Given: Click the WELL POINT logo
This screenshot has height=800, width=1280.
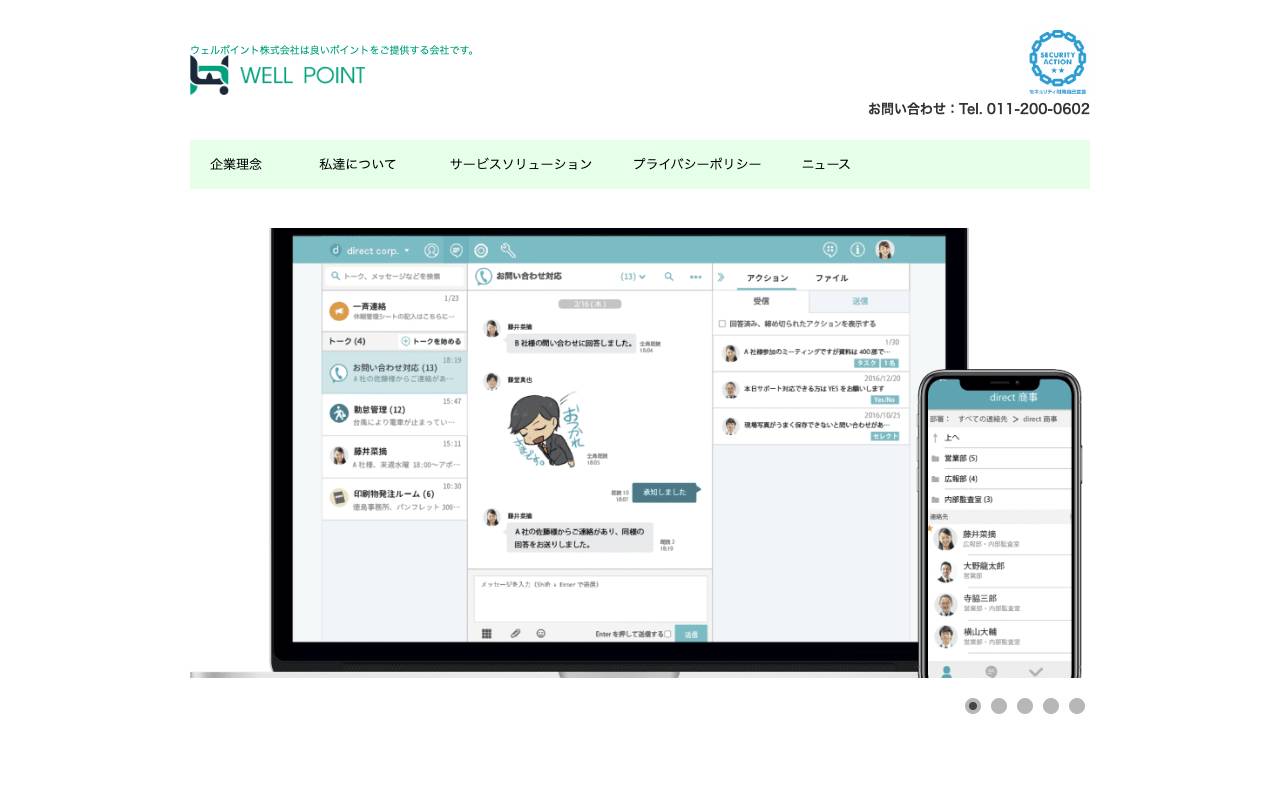Looking at the screenshot, I should (278, 75).
